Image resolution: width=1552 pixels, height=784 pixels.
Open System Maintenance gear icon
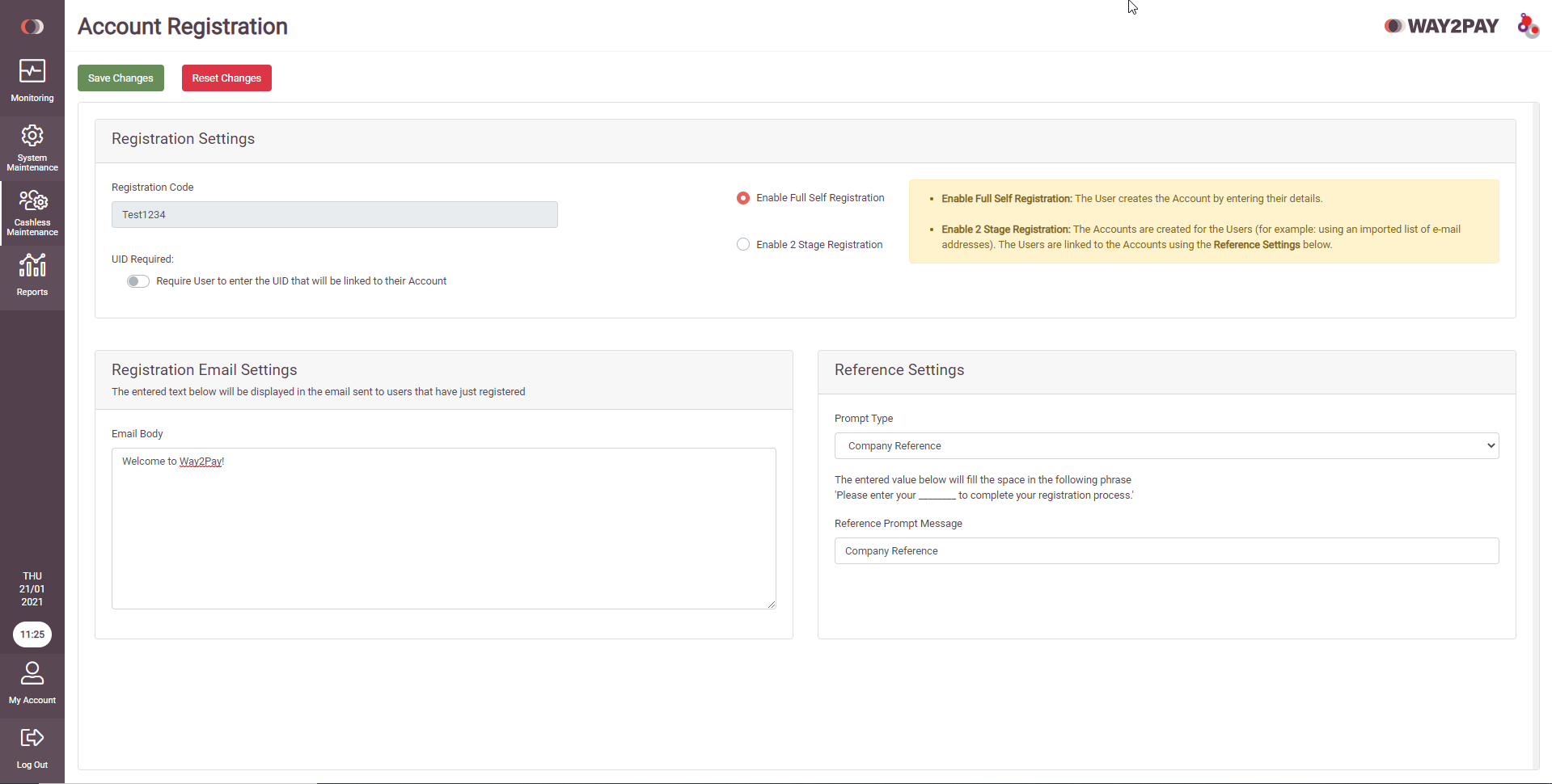(x=32, y=135)
